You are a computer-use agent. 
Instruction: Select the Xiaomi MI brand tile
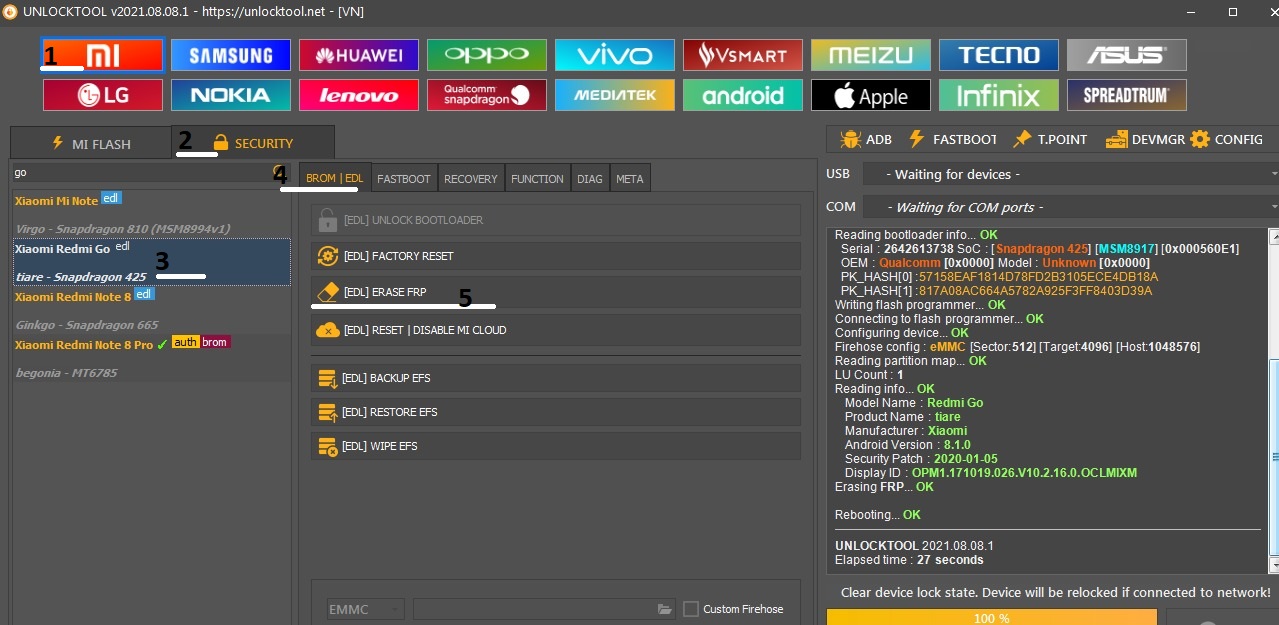click(103, 55)
